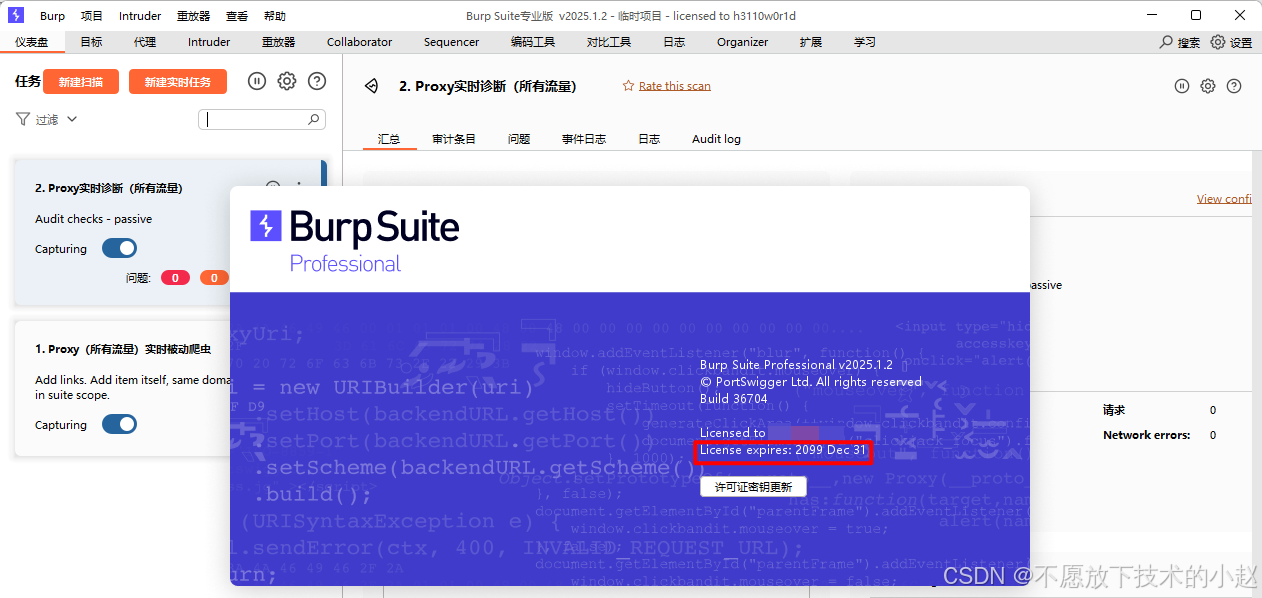
Task: Click the star icon before Rate this scan
Action: click(x=628, y=86)
